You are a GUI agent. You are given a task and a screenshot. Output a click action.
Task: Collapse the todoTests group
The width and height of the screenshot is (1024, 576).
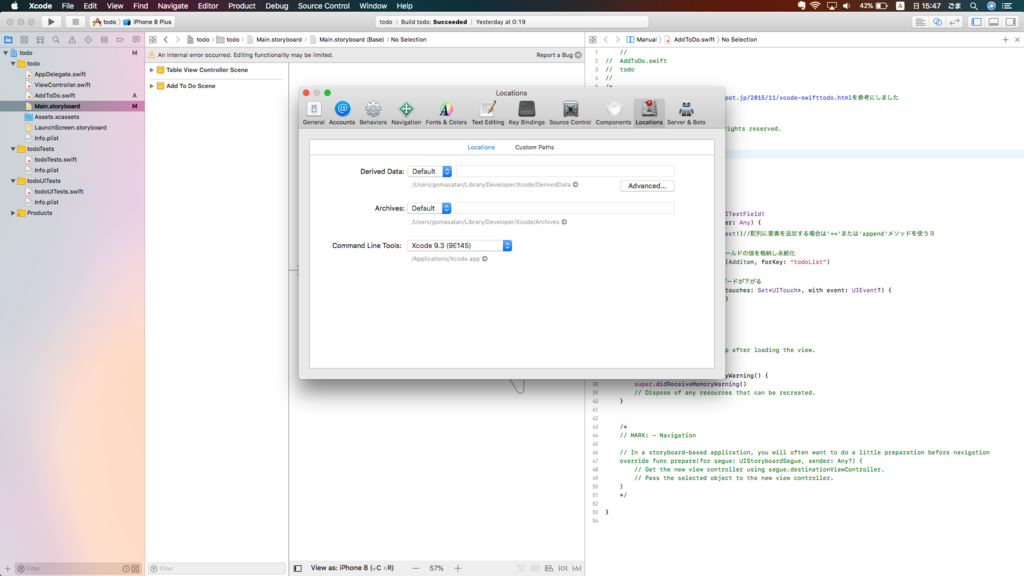click(13, 149)
